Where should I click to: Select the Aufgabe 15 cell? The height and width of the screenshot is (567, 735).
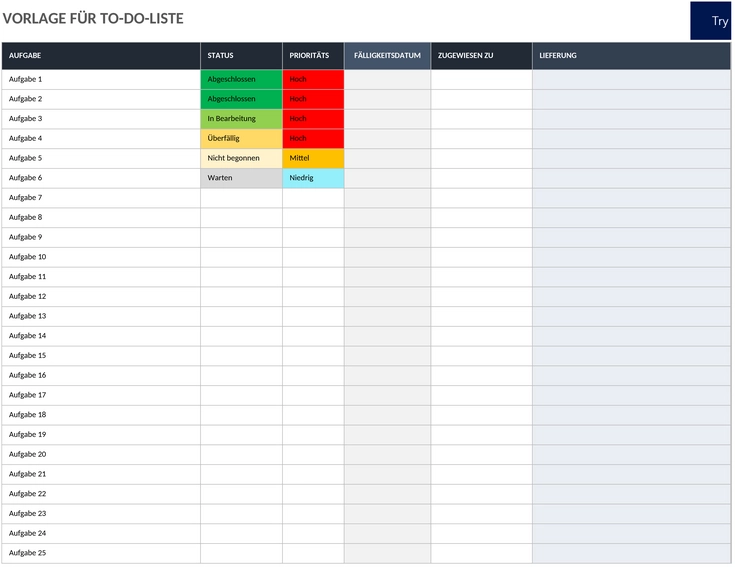point(101,356)
